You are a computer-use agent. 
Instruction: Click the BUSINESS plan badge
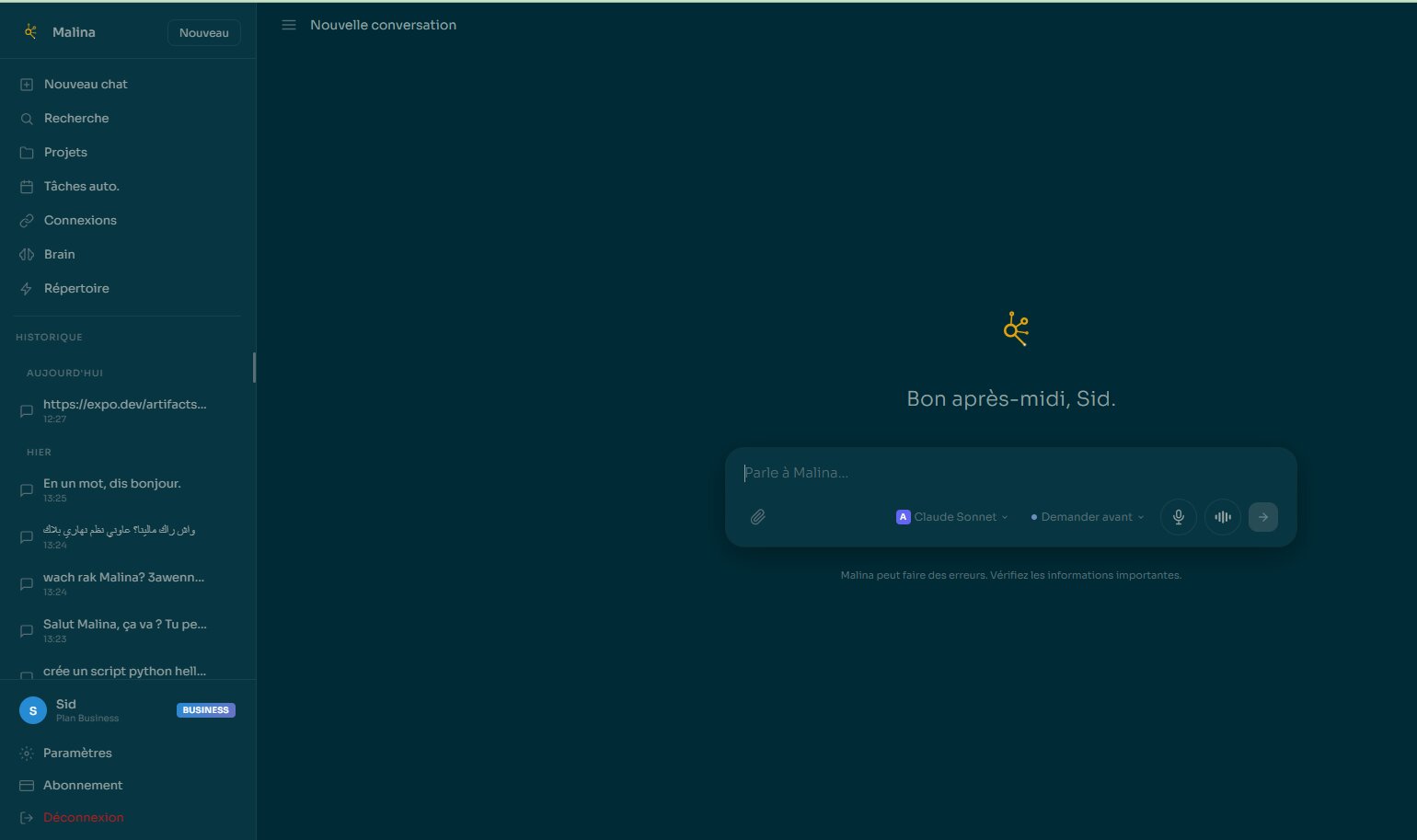(206, 710)
